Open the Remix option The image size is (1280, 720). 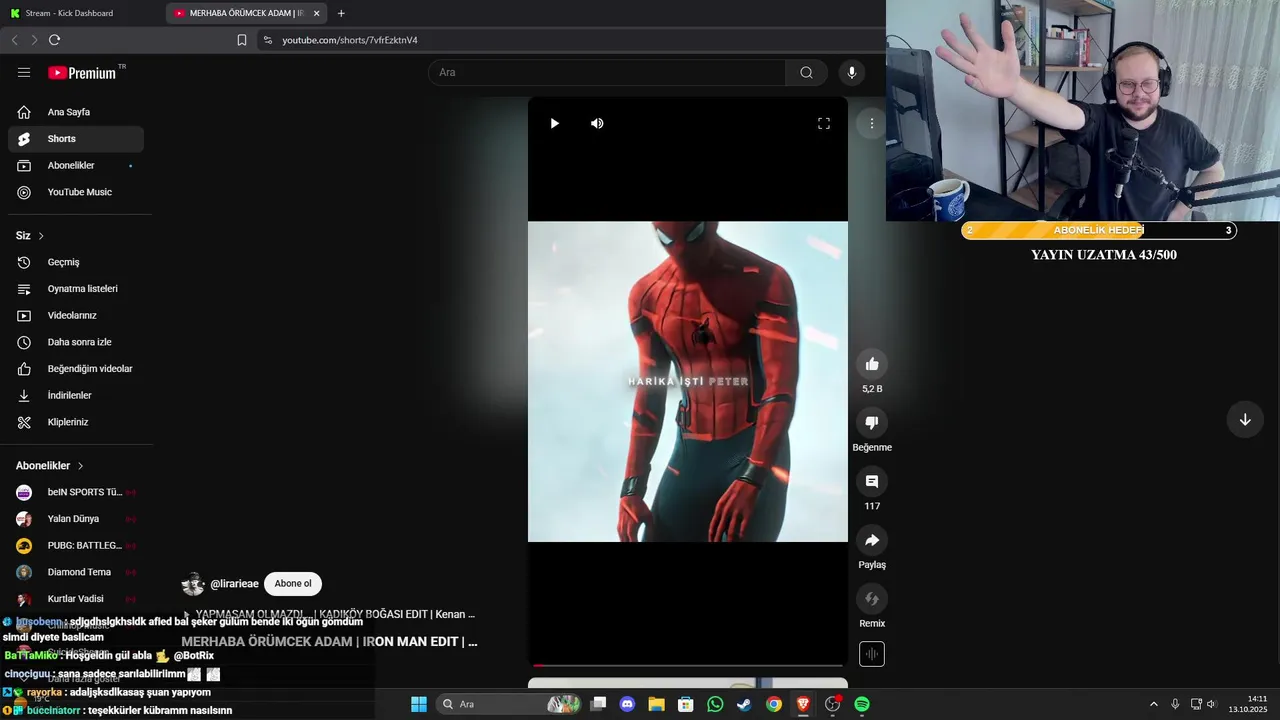click(872, 599)
